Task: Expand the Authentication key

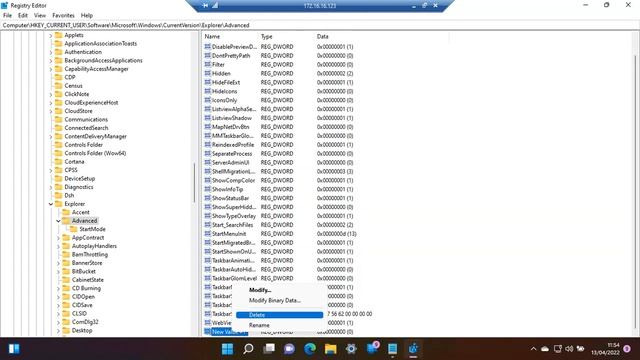Action: tap(51, 52)
